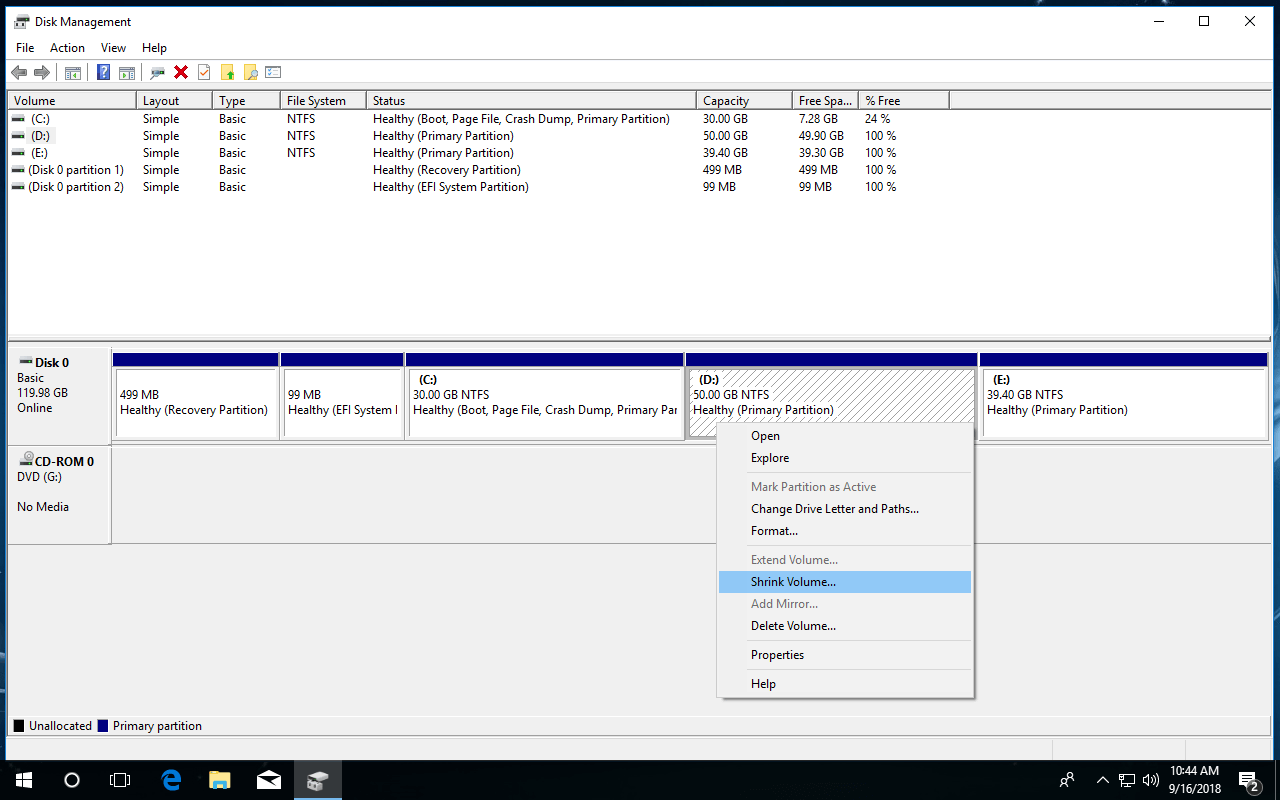Open Microsoft Edge from the taskbar
The height and width of the screenshot is (800, 1280).
pyautogui.click(x=171, y=780)
